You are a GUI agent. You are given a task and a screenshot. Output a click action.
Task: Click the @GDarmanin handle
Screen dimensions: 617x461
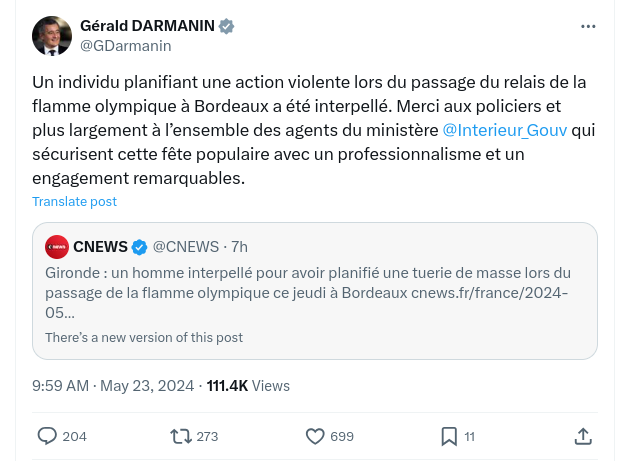pyautogui.click(x=125, y=46)
